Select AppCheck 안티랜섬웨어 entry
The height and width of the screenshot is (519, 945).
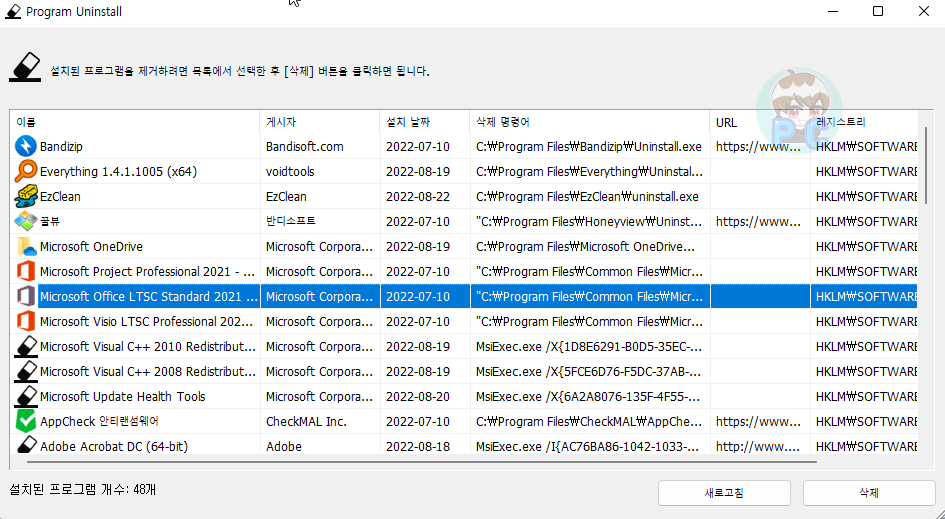(x=99, y=421)
